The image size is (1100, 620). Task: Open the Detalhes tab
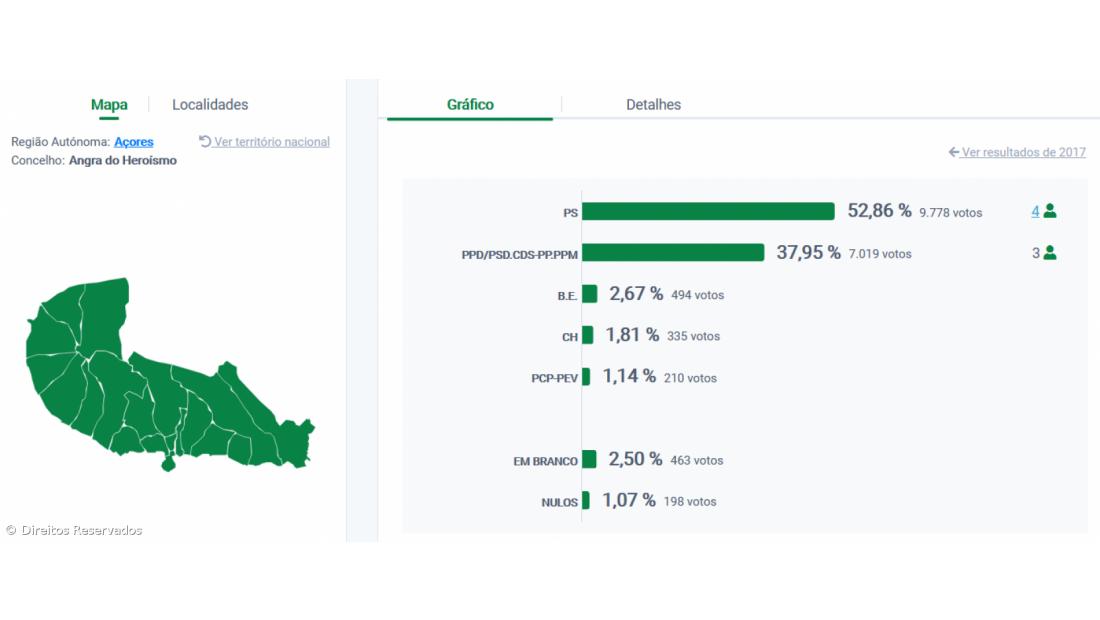click(x=653, y=105)
